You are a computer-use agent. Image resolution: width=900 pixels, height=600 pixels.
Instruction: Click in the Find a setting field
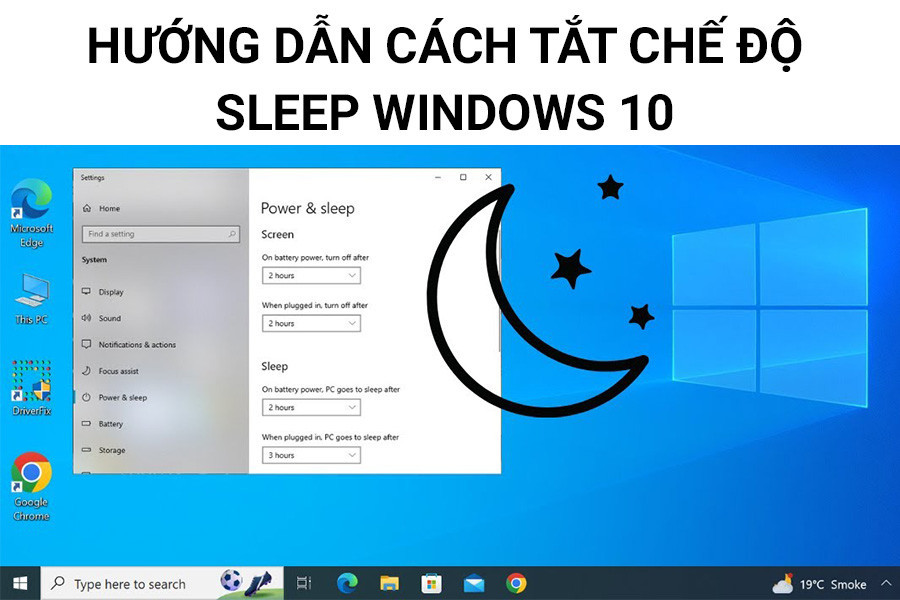pyautogui.click(x=161, y=234)
